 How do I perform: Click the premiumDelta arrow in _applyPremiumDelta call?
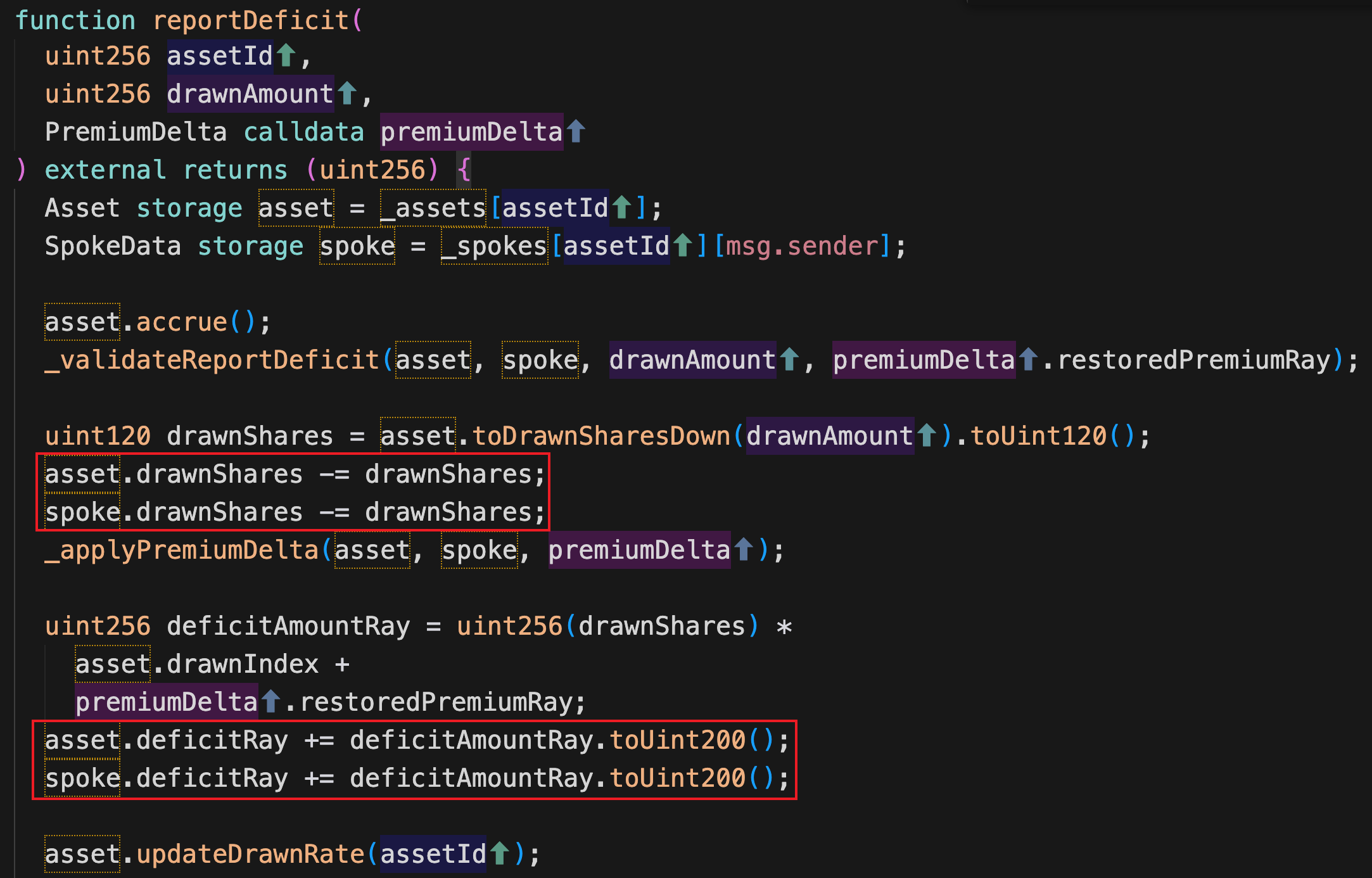744,550
